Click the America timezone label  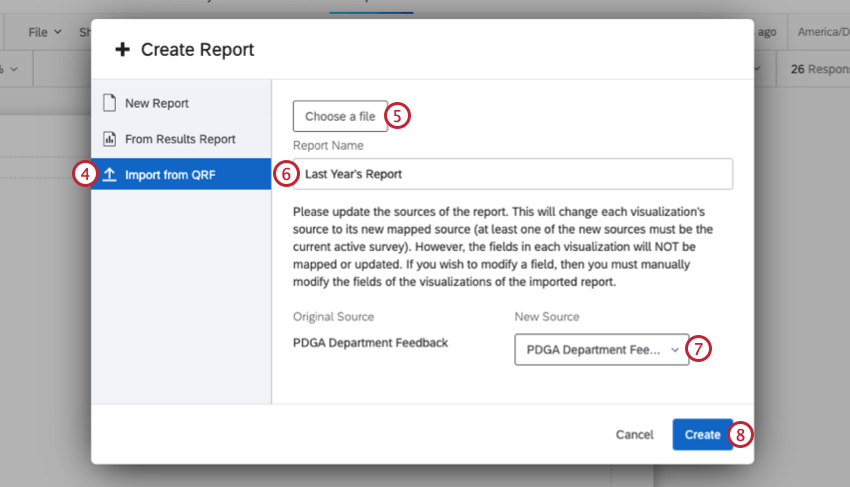[822, 32]
